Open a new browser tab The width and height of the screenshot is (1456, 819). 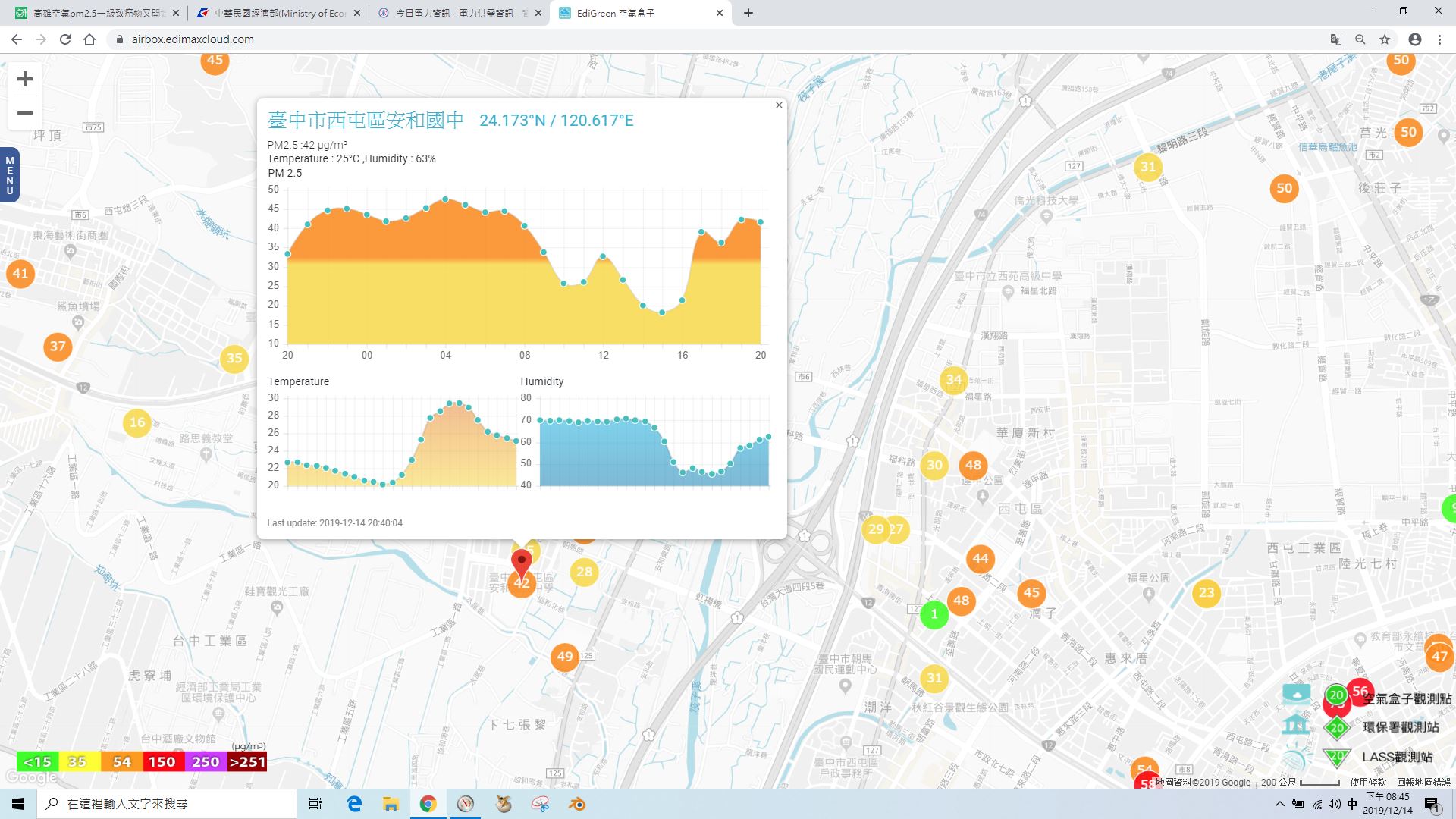pyautogui.click(x=748, y=13)
